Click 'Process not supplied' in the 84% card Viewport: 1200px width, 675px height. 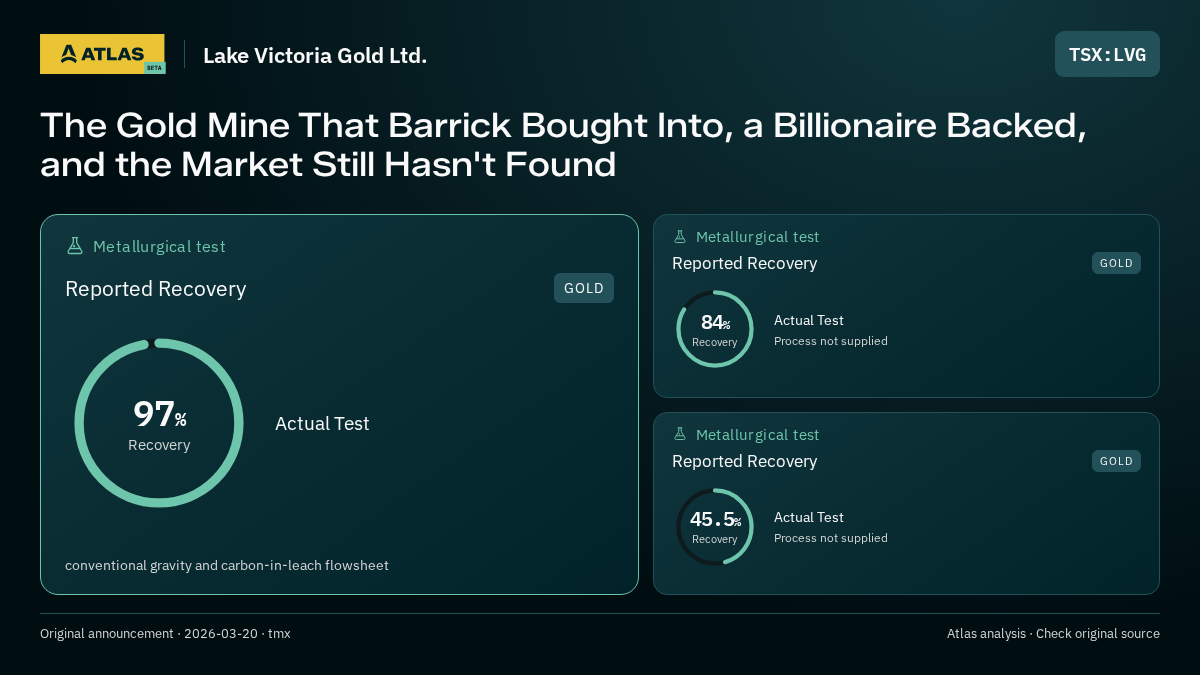click(x=831, y=341)
